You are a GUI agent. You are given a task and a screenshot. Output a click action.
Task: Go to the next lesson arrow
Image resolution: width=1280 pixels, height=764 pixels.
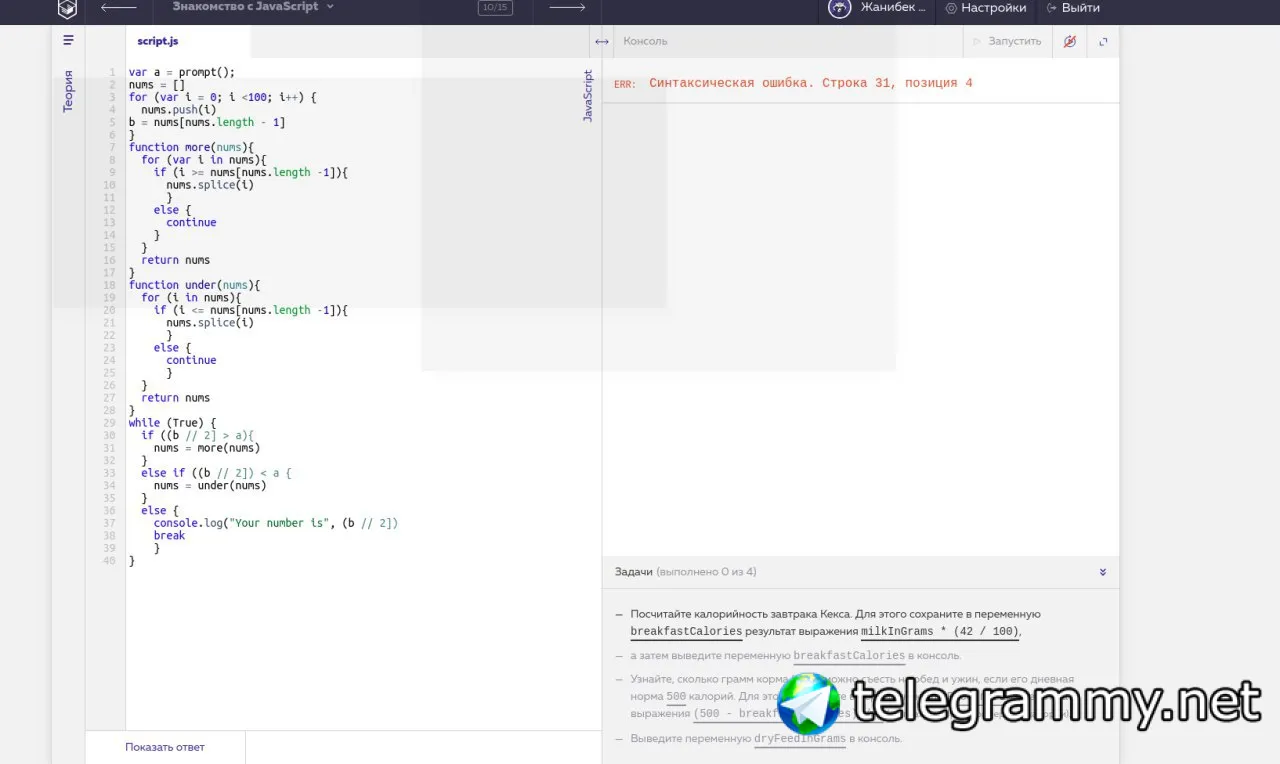point(568,8)
